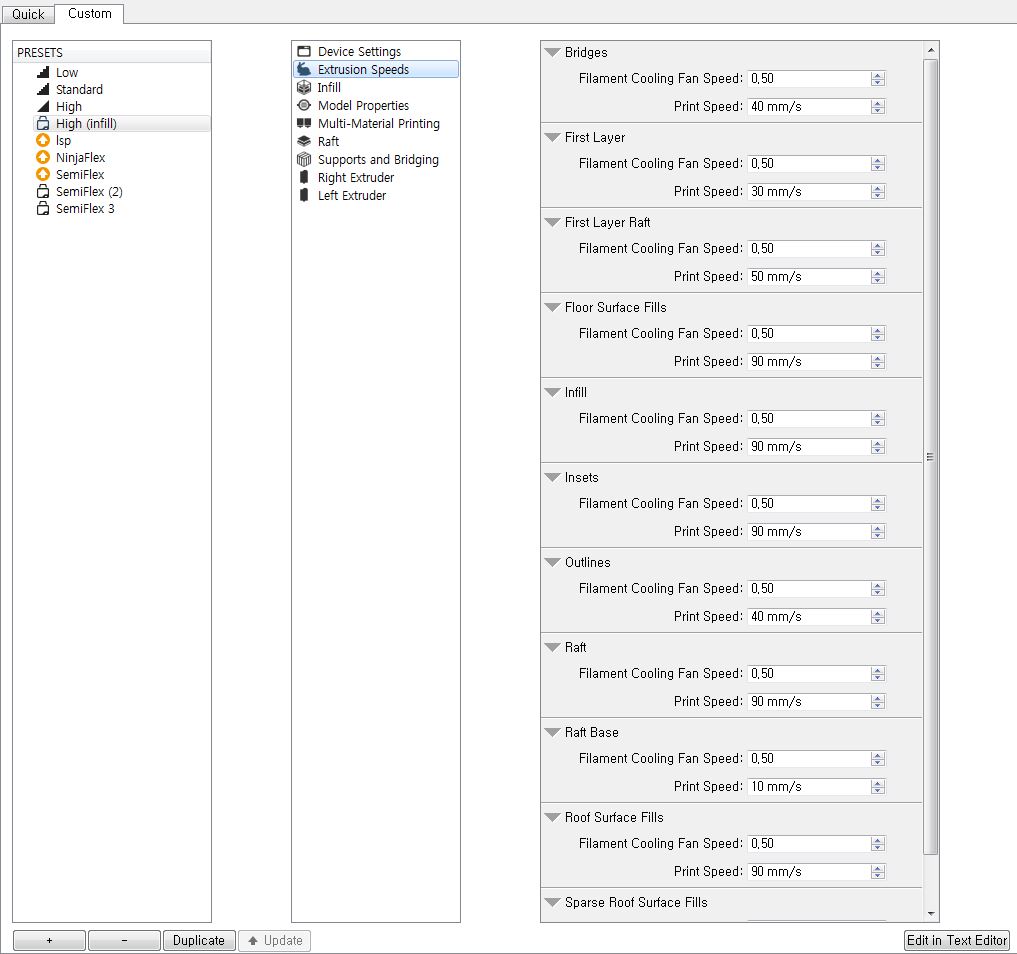Click Edit in Text Editor button

(x=957, y=940)
